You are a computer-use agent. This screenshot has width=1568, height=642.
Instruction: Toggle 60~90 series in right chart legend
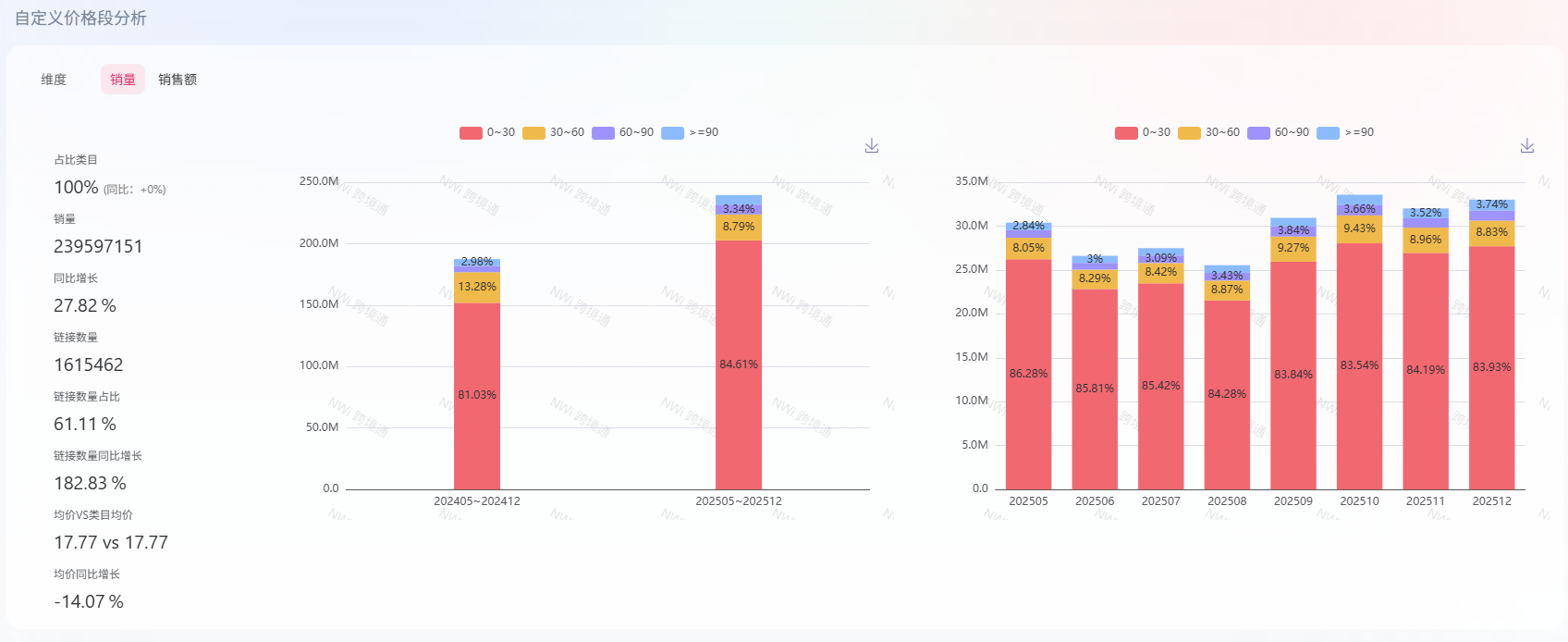point(1278,132)
